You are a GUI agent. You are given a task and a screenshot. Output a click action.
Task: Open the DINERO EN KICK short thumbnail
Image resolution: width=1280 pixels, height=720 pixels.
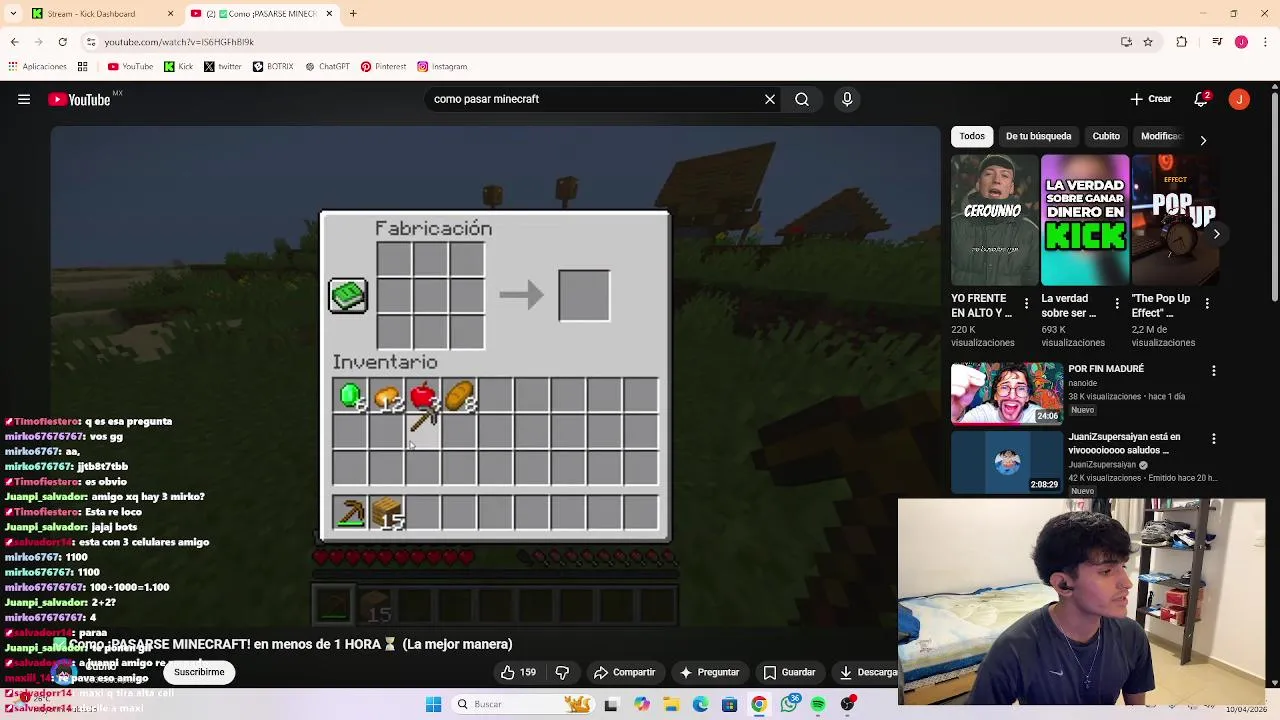click(1085, 220)
